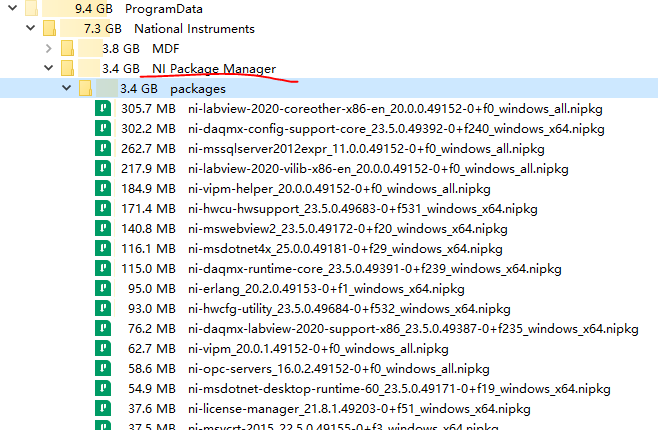
Task: Click nipkg icon for ni-erlang
Action: click(103, 288)
